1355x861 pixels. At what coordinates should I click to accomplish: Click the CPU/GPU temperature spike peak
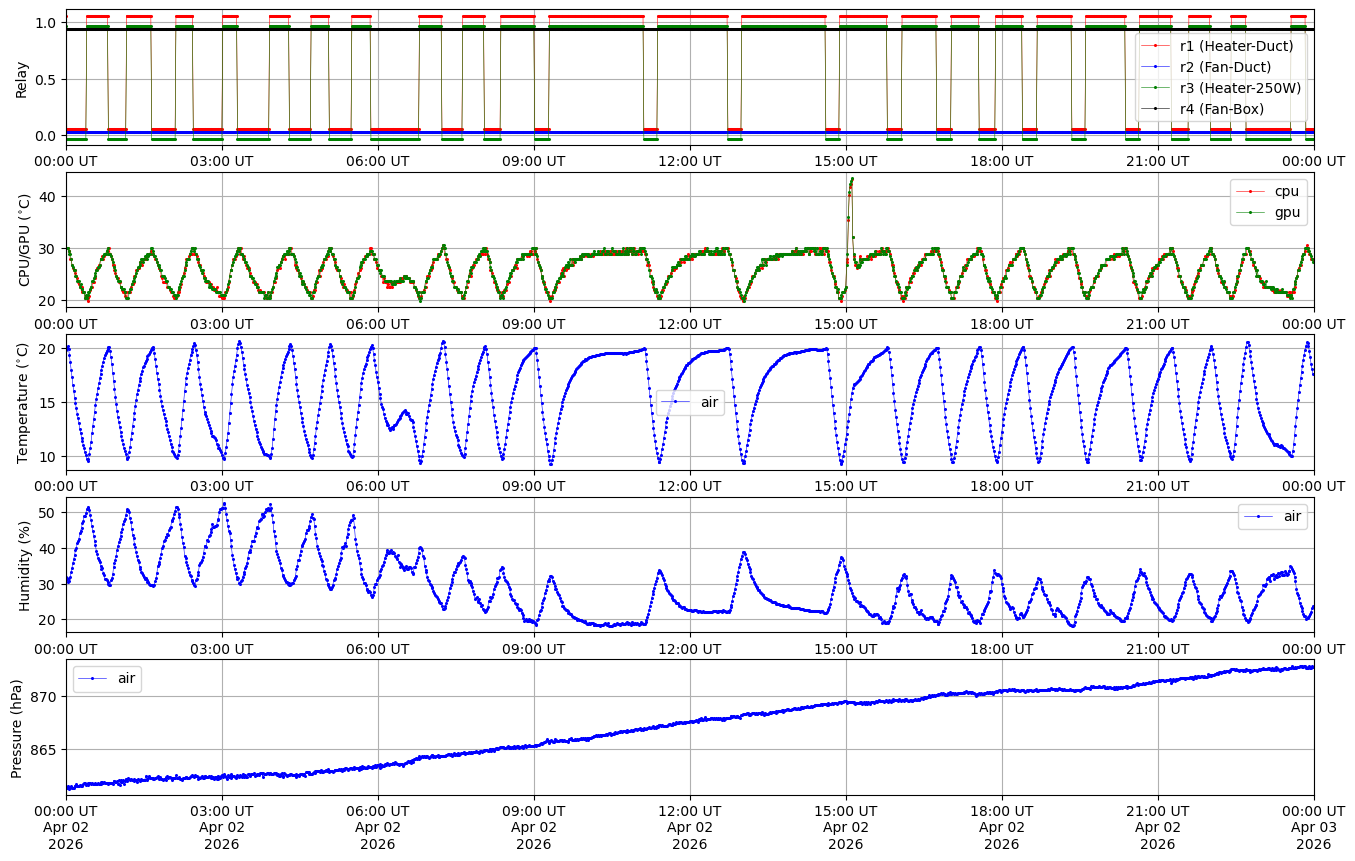[x=851, y=179]
